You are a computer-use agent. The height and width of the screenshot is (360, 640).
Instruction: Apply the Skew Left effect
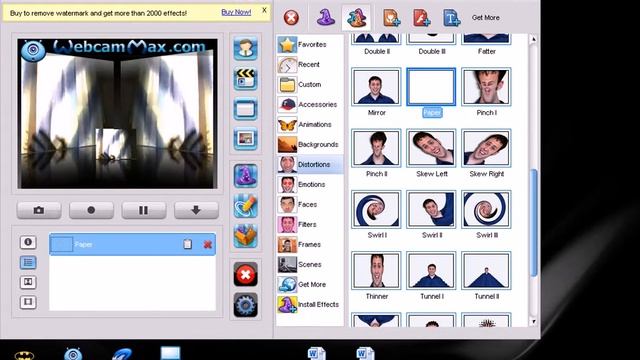click(x=431, y=148)
